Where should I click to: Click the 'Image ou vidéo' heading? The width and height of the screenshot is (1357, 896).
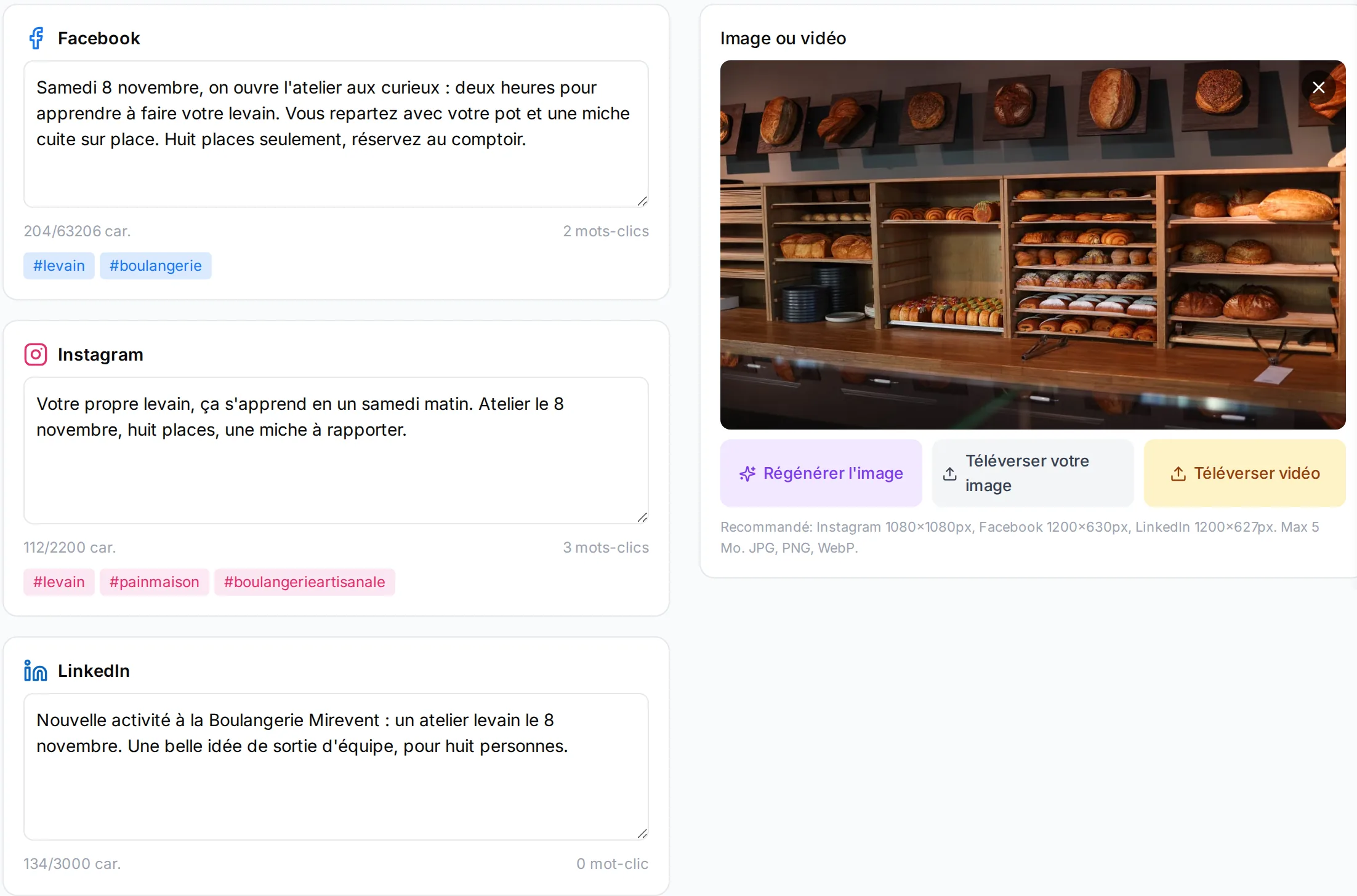click(x=783, y=38)
